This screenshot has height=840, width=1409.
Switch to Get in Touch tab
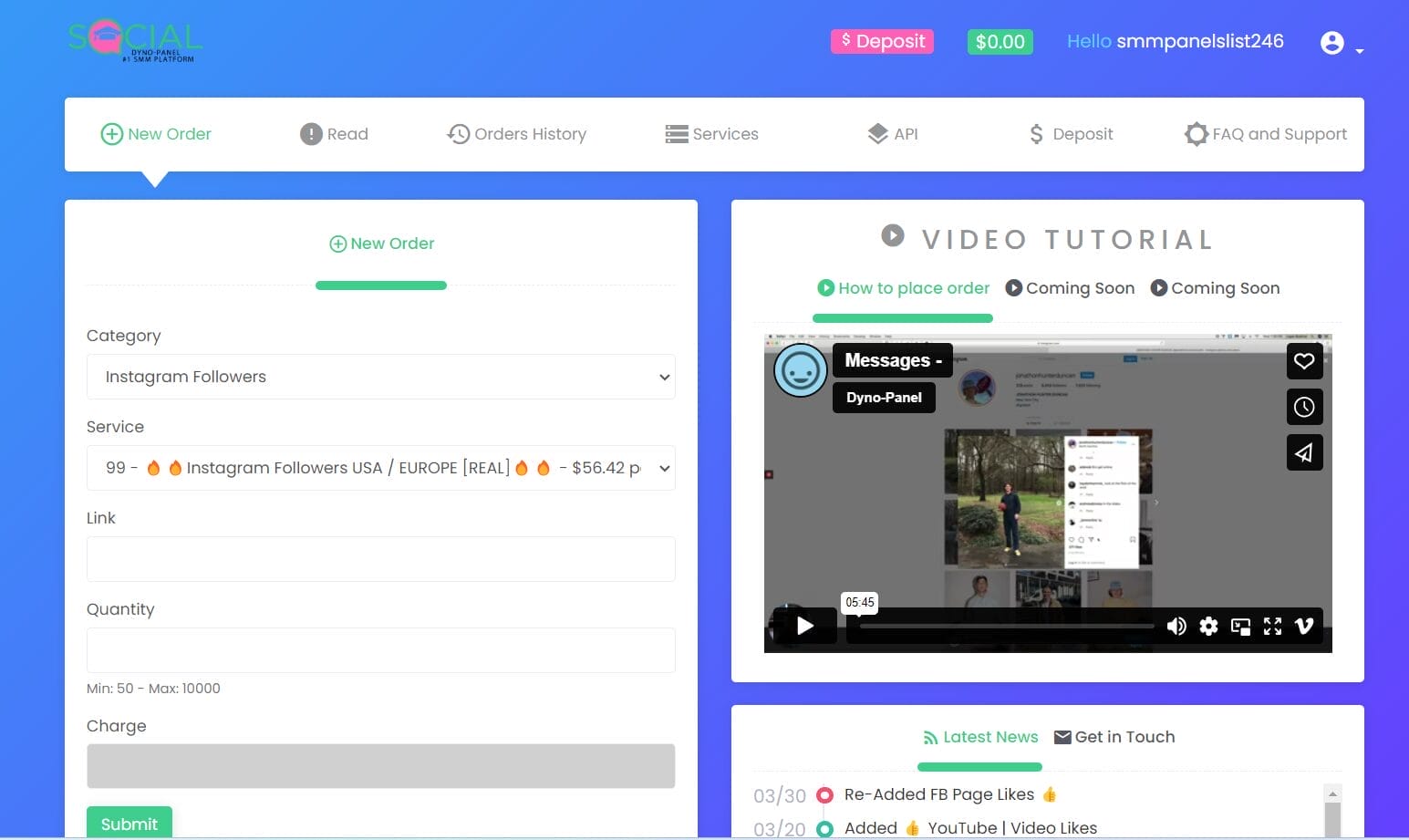pos(1114,737)
